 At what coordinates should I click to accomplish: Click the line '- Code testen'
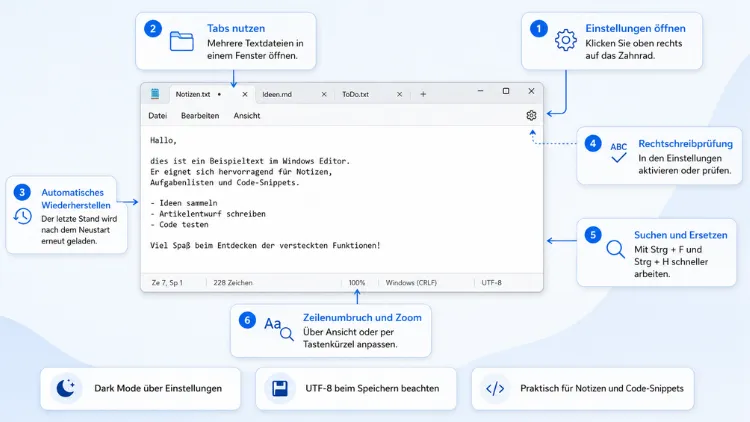click(x=179, y=224)
